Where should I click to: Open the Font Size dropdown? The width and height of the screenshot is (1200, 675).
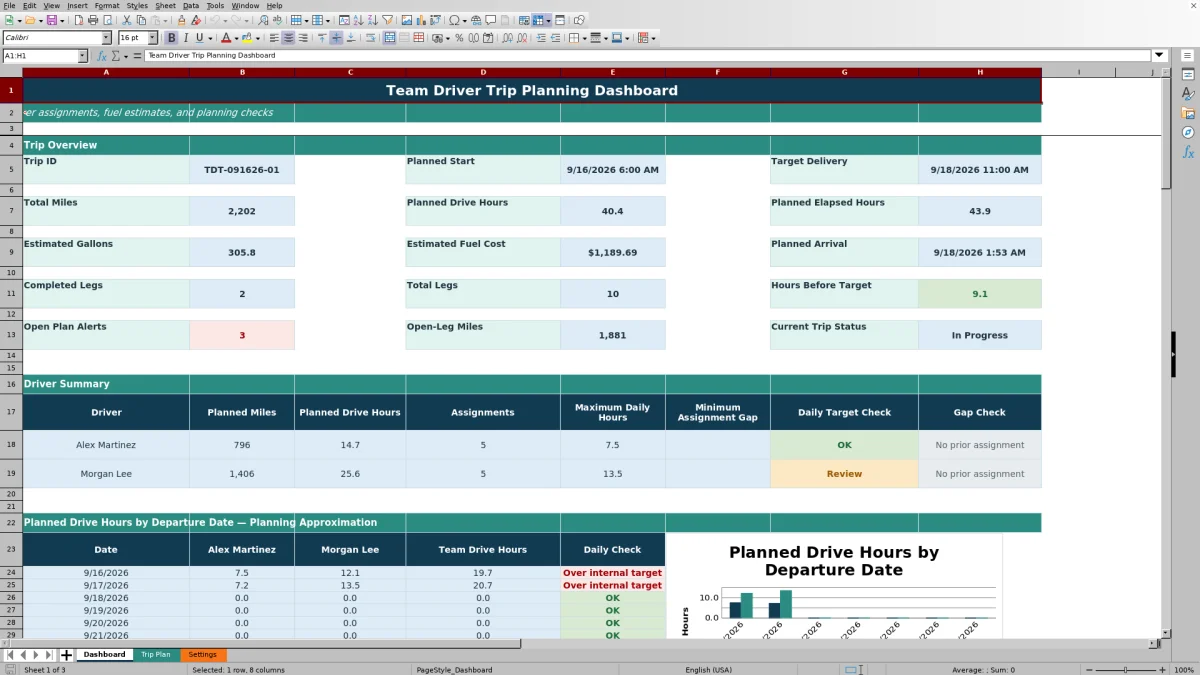pos(152,38)
